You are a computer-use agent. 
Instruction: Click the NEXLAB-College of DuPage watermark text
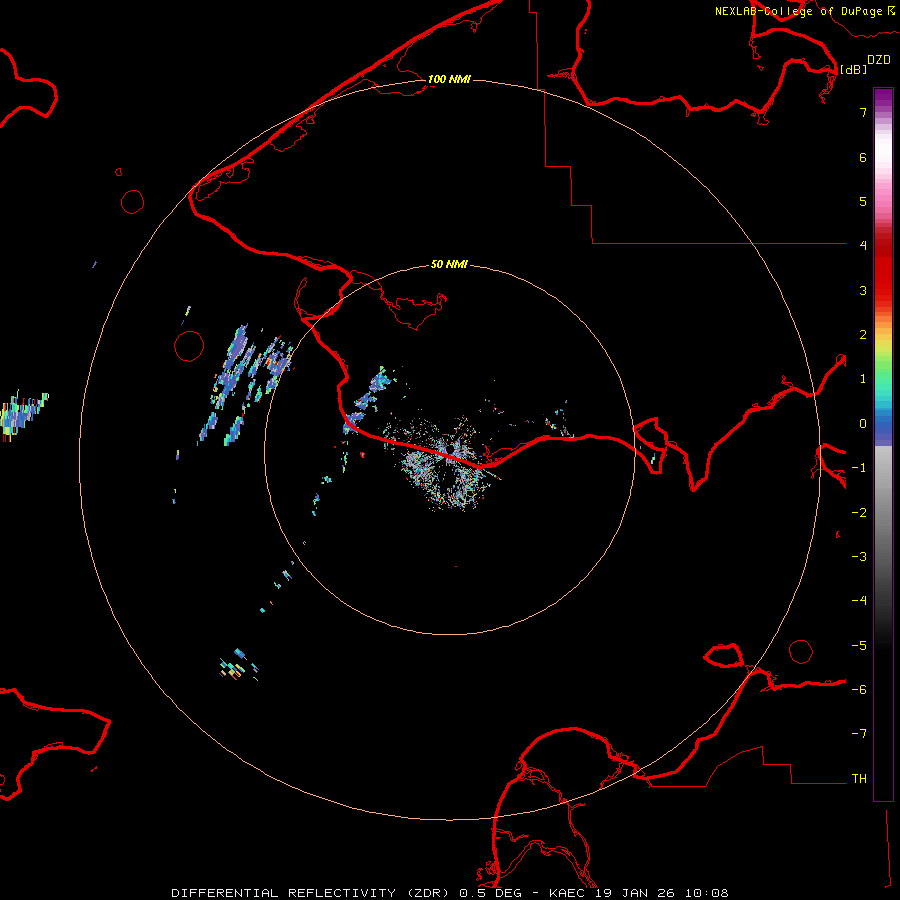800,11
